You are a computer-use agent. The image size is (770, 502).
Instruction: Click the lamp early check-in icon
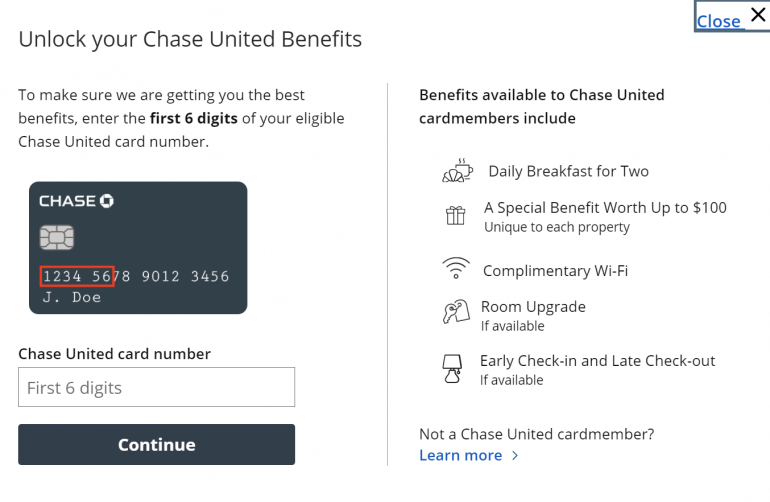tap(451, 368)
